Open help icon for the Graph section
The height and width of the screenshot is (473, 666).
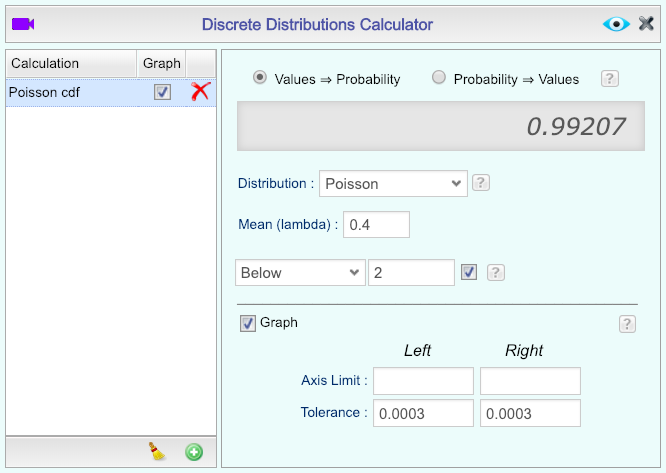tap(627, 324)
